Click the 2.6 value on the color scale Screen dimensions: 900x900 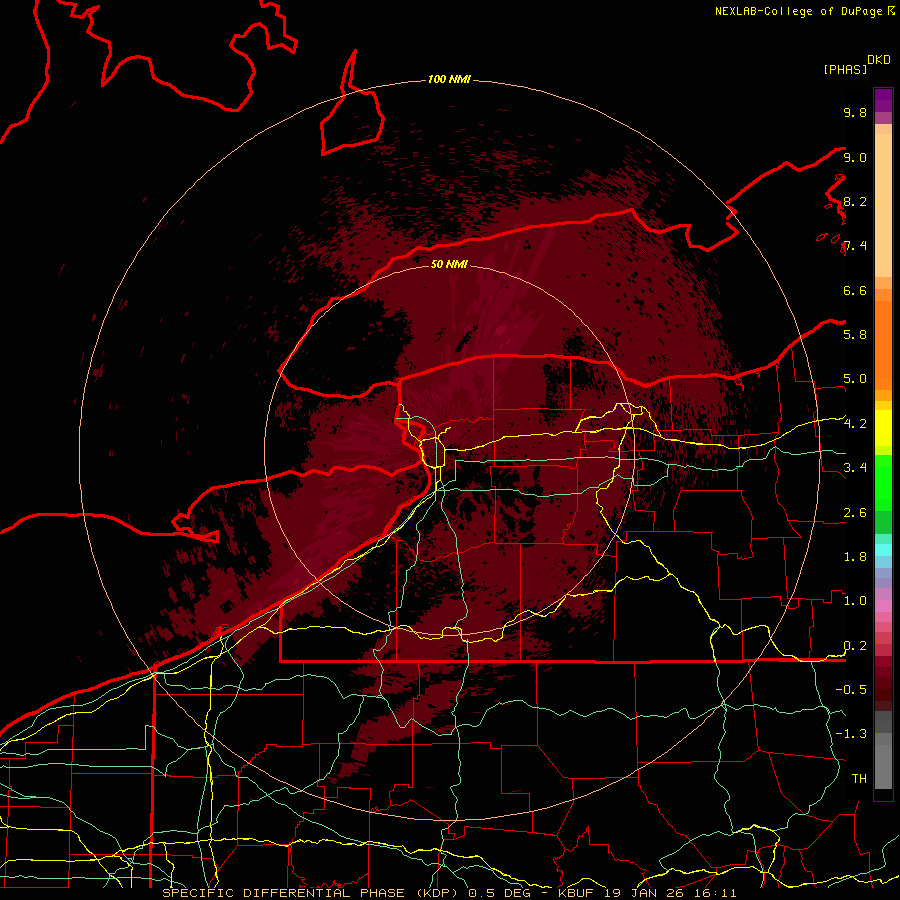click(x=855, y=512)
